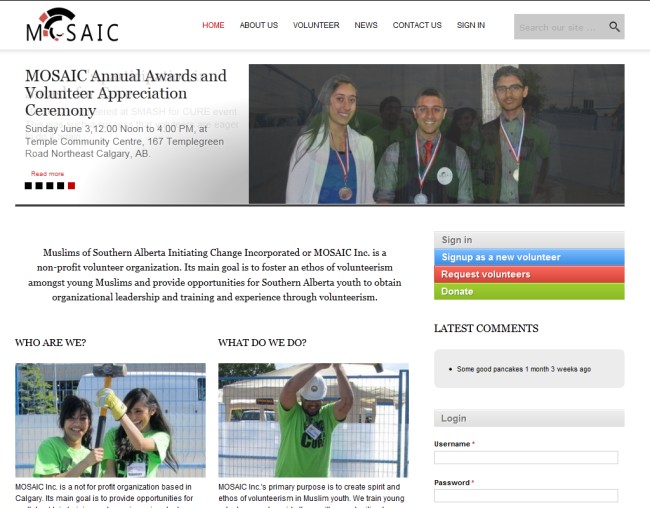Click the awards ceremony slideshow photo
The image size is (650, 508).
pyautogui.click(x=437, y=134)
